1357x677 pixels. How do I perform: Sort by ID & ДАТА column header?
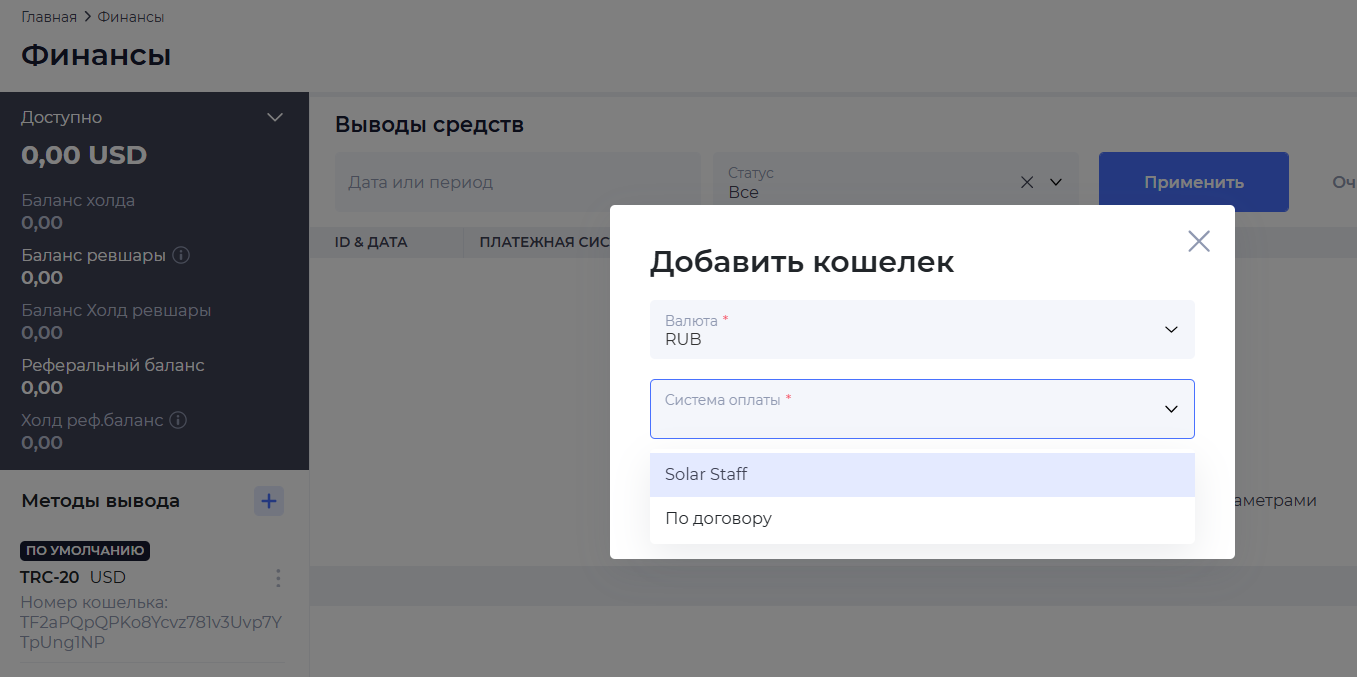click(371, 242)
